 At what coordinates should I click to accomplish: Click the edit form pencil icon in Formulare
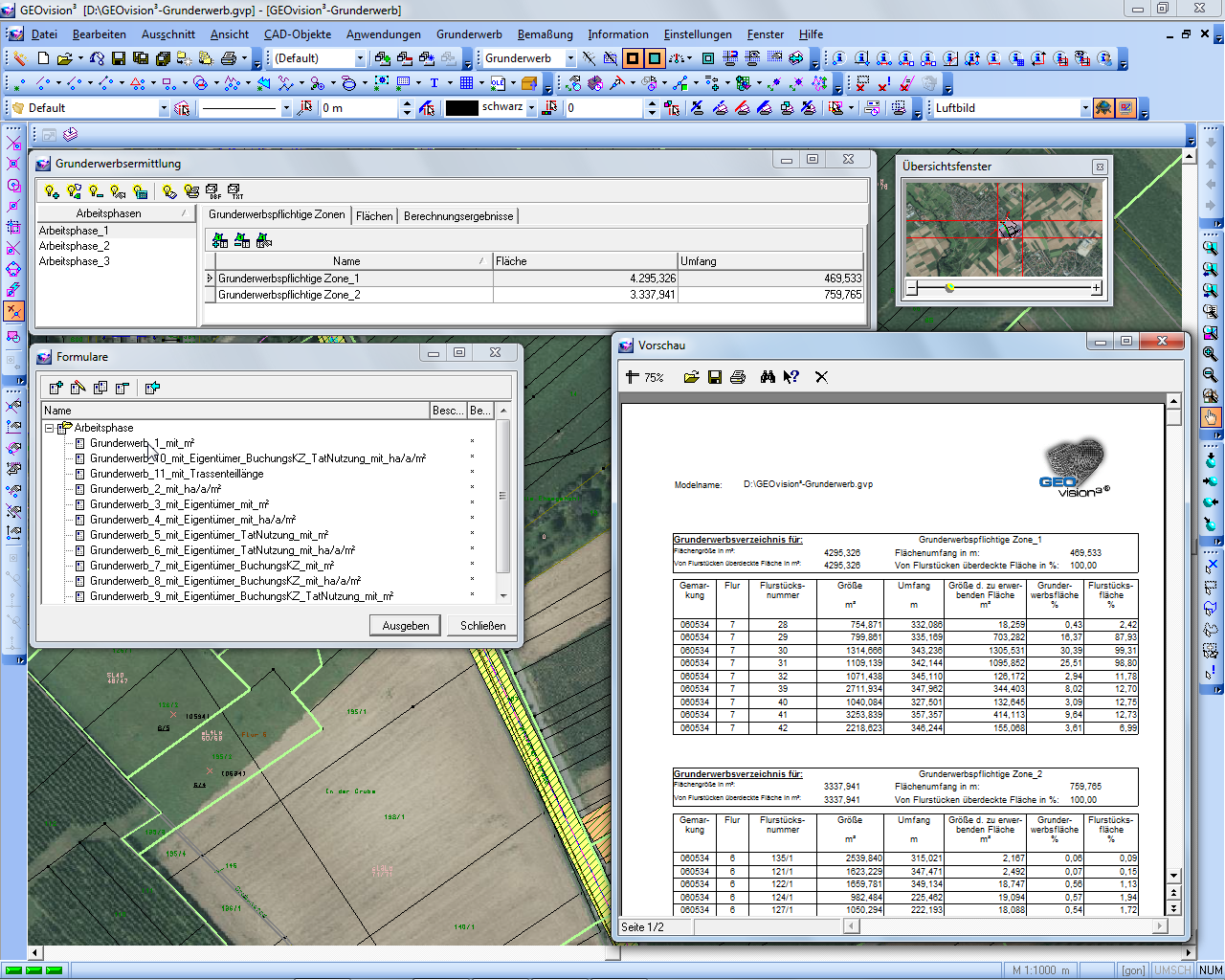click(x=78, y=388)
